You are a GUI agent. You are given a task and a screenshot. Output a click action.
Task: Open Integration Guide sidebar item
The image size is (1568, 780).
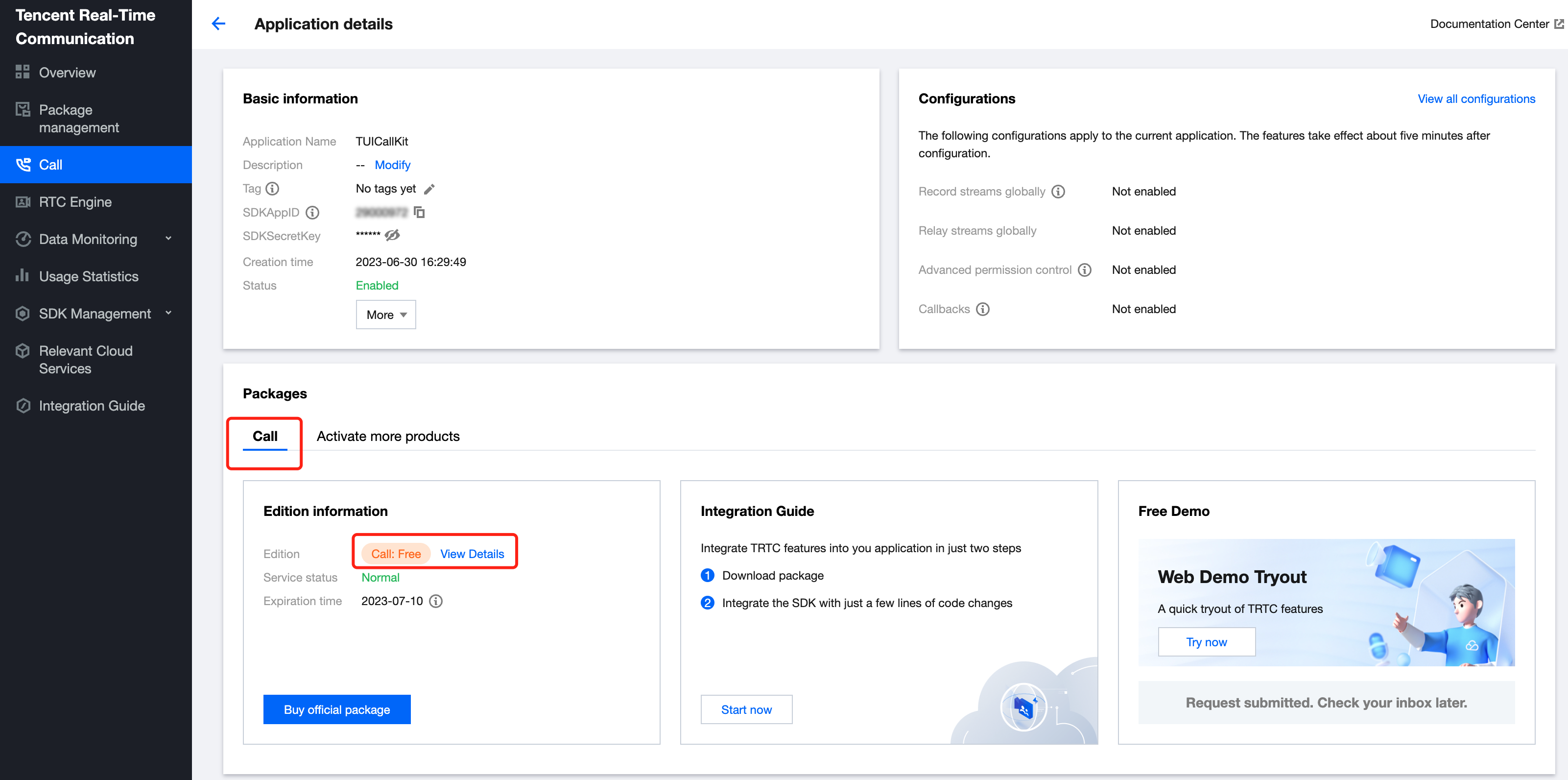pyautogui.click(x=95, y=406)
